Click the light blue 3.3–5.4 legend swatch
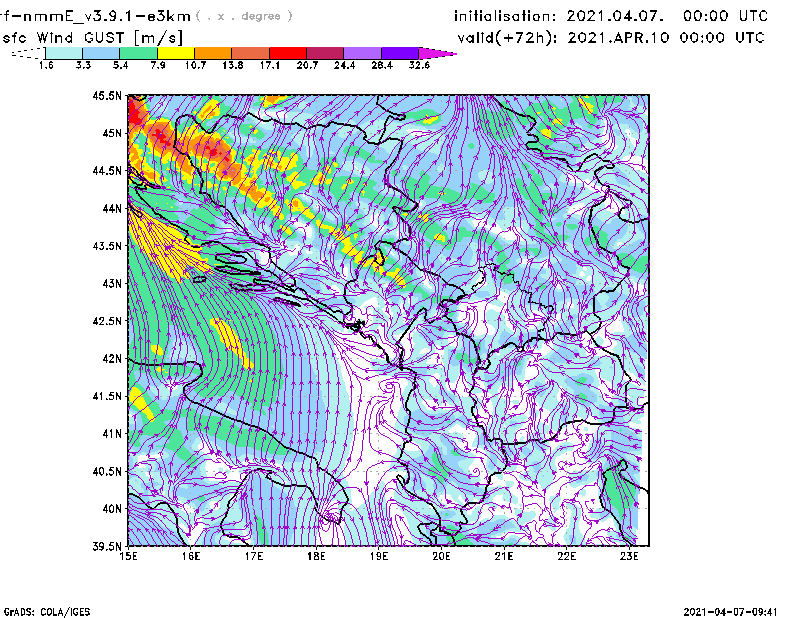 [x=101, y=53]
